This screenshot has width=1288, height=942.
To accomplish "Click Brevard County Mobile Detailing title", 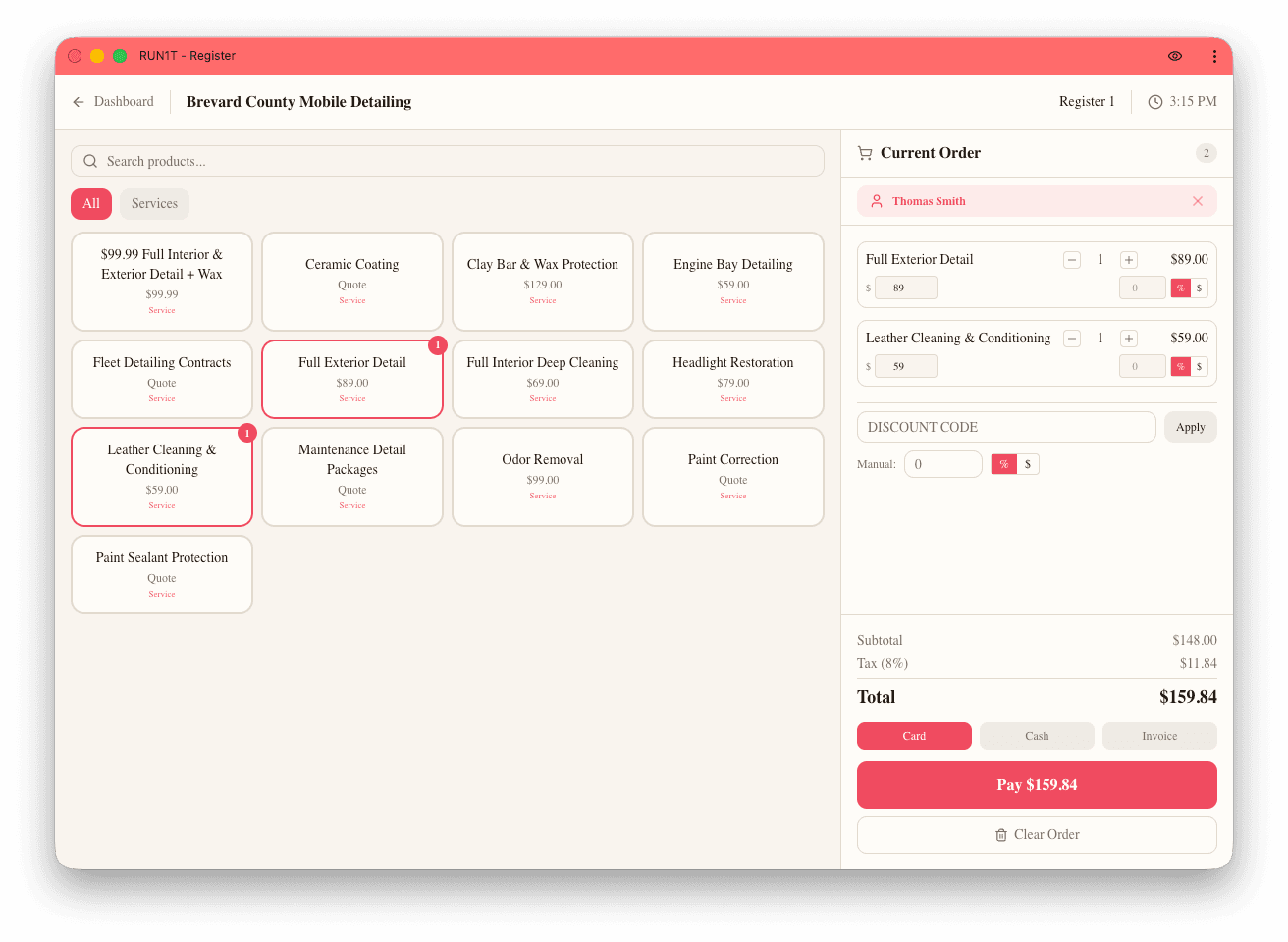I will point(298,102).
